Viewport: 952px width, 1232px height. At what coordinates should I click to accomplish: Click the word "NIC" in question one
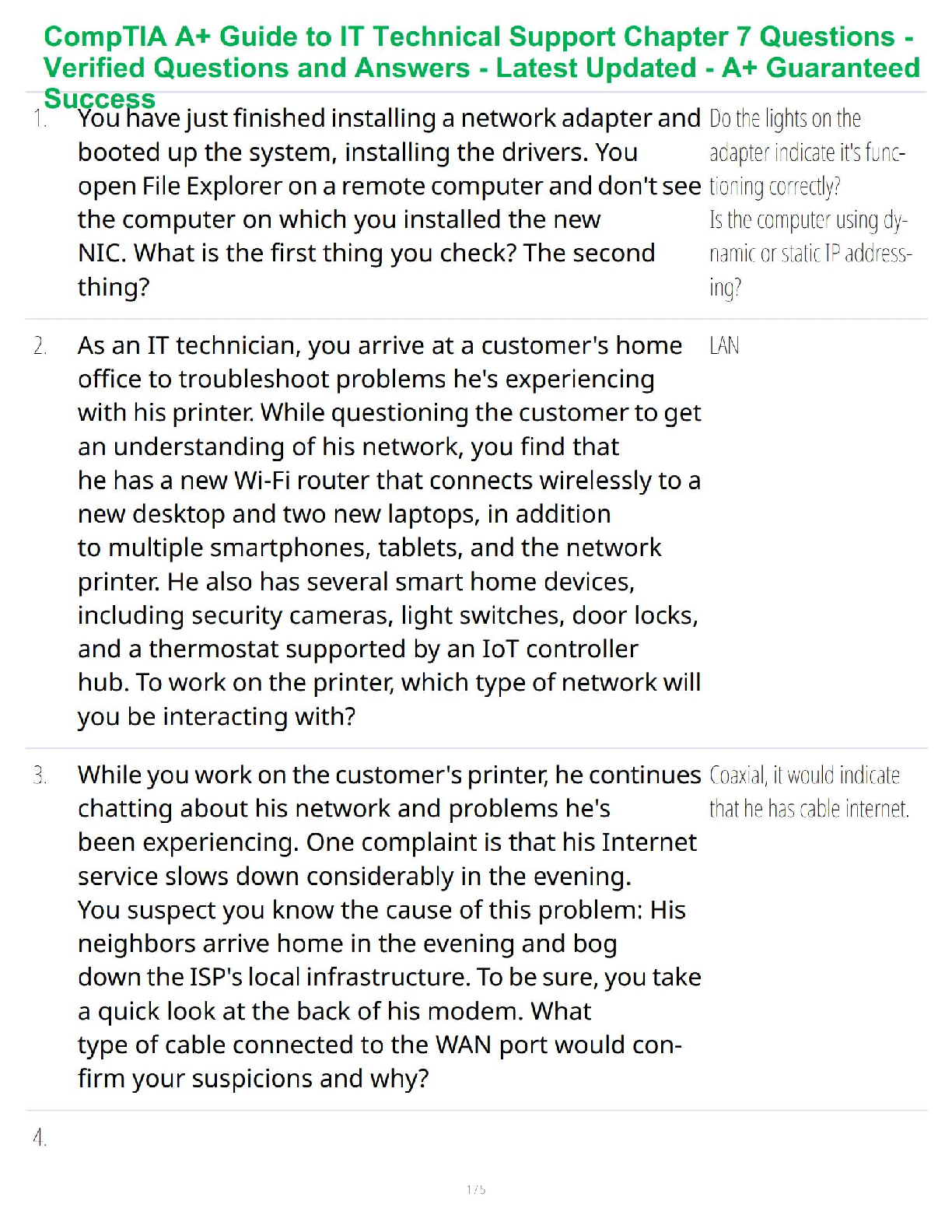click(99, 254)
